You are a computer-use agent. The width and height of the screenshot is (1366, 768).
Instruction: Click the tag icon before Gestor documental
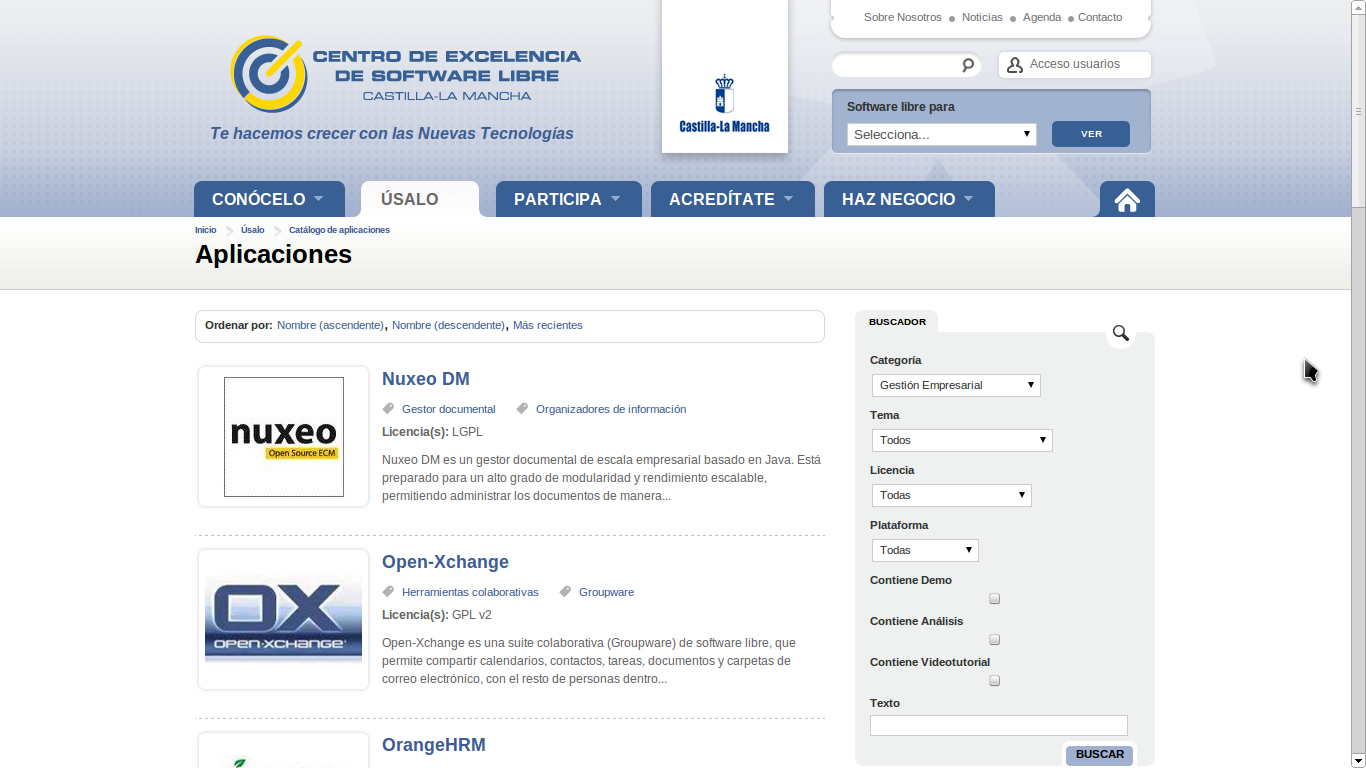389,409
